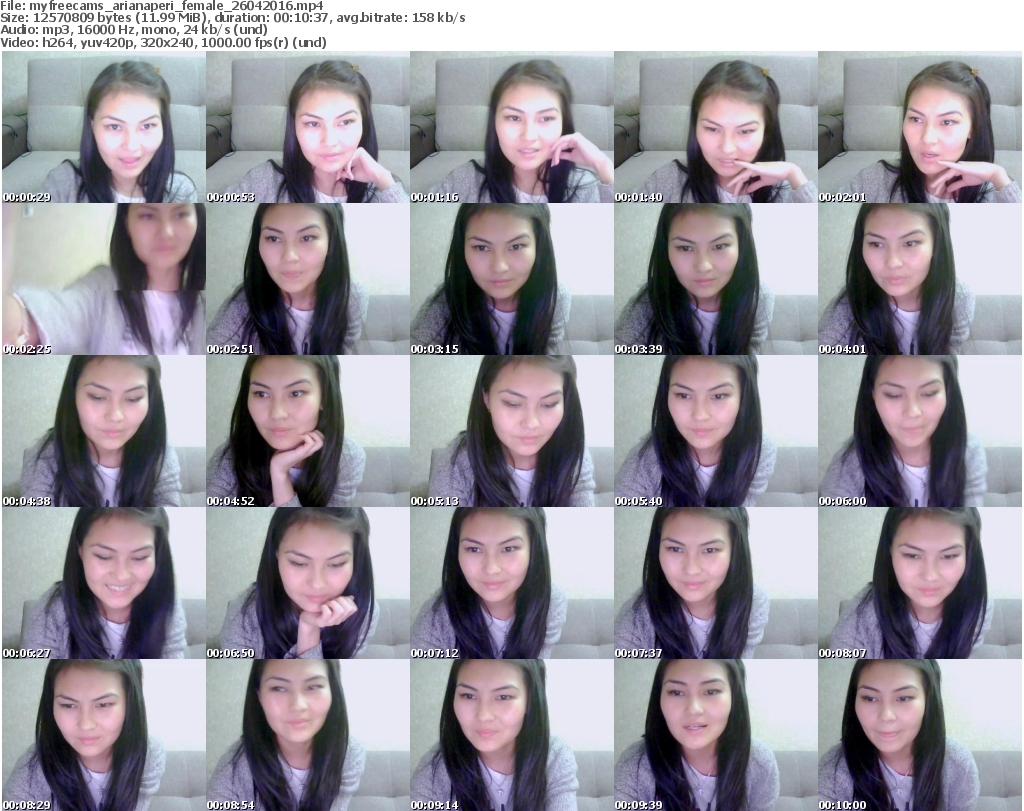
Task: Select the thumbnail stamped 00:07:37
Action: tap(716, 583)
